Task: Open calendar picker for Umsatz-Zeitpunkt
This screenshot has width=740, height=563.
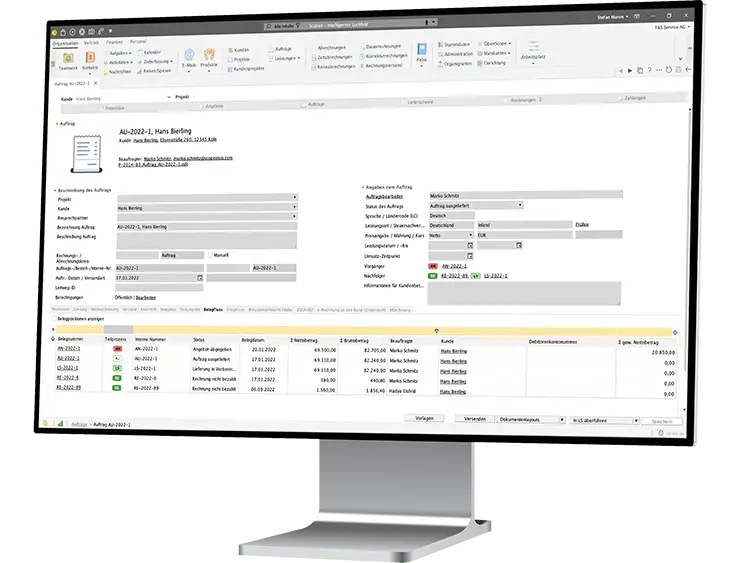Action: tap(470, 256)
